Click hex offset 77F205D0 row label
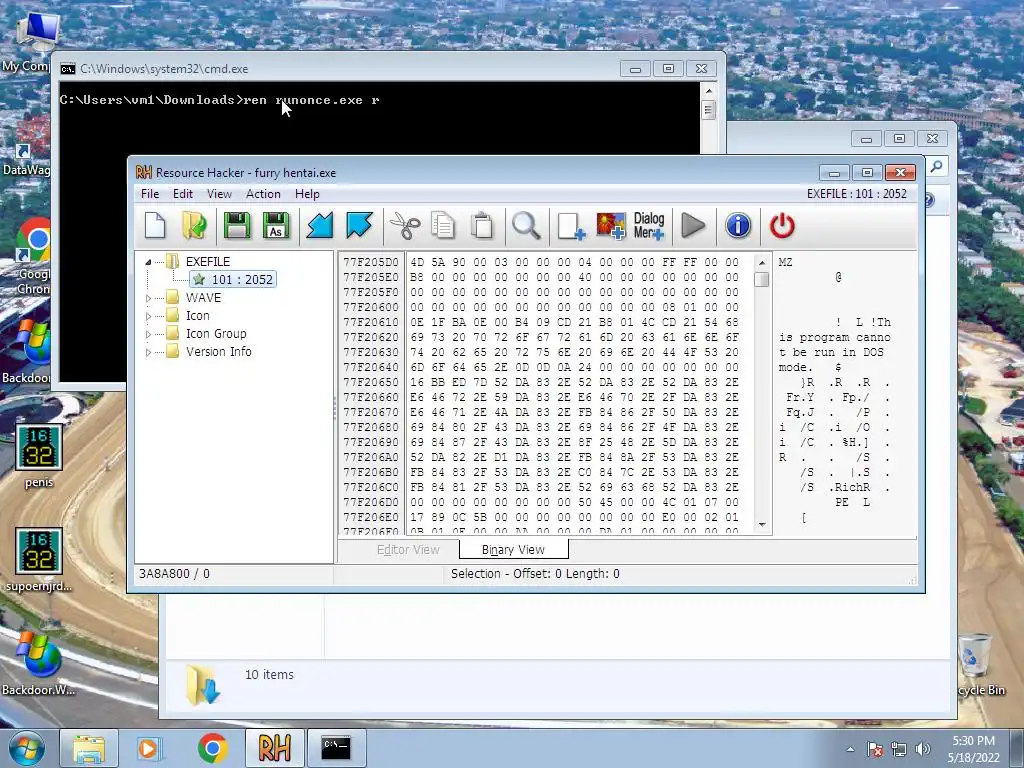 click(x=371, y=262)
